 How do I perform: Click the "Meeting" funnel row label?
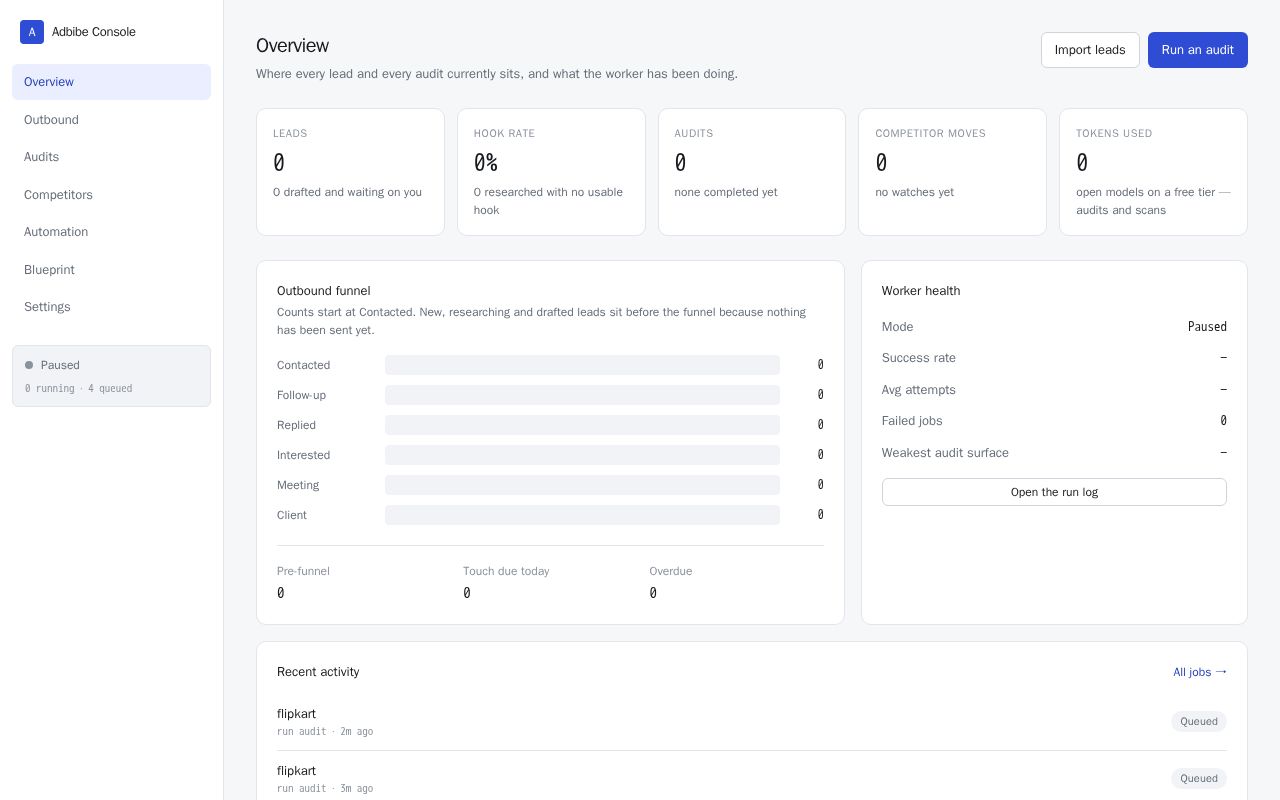pos(298,485)
